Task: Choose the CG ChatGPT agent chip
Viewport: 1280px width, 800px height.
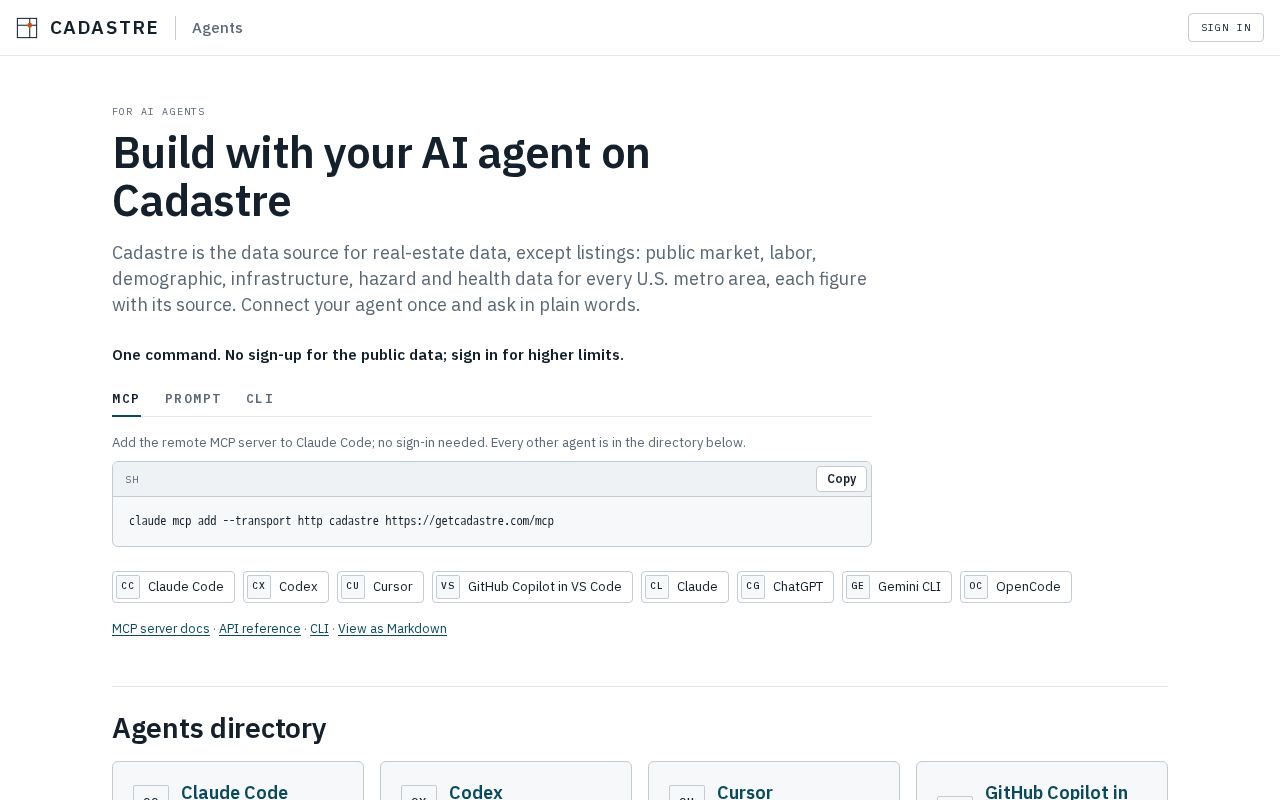Action: click(785, 587)
